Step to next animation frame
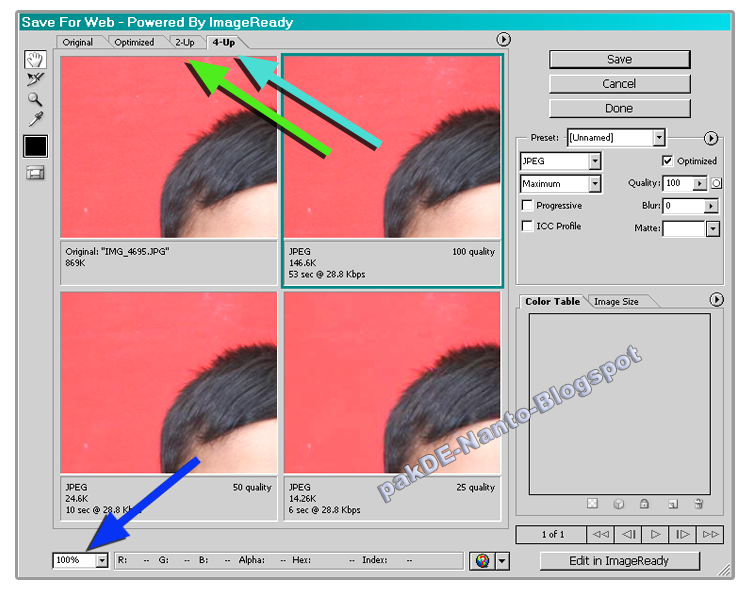The width and height of the screenshot is (747, 599). tap(683, 534)
